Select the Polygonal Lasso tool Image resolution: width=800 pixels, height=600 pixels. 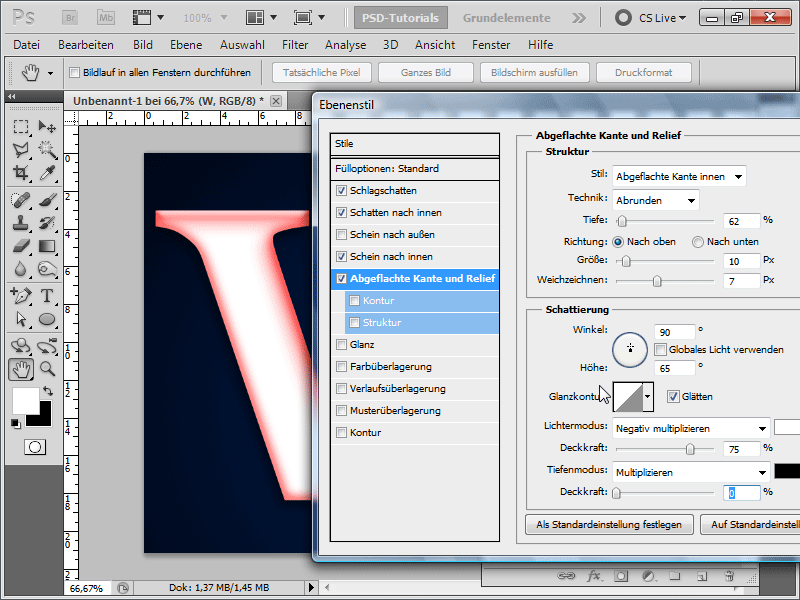(x=21, y=149)
